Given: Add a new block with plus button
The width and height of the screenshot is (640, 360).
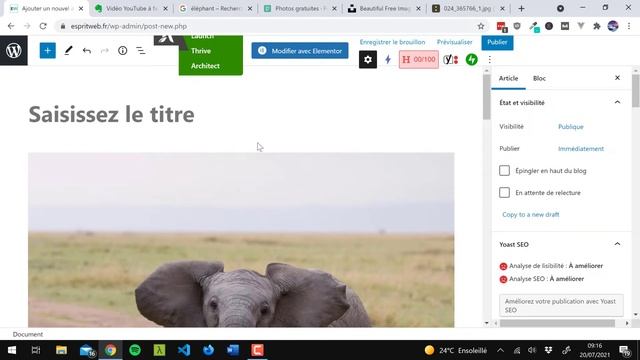Looking at the screenshot, I should (48, 51).
